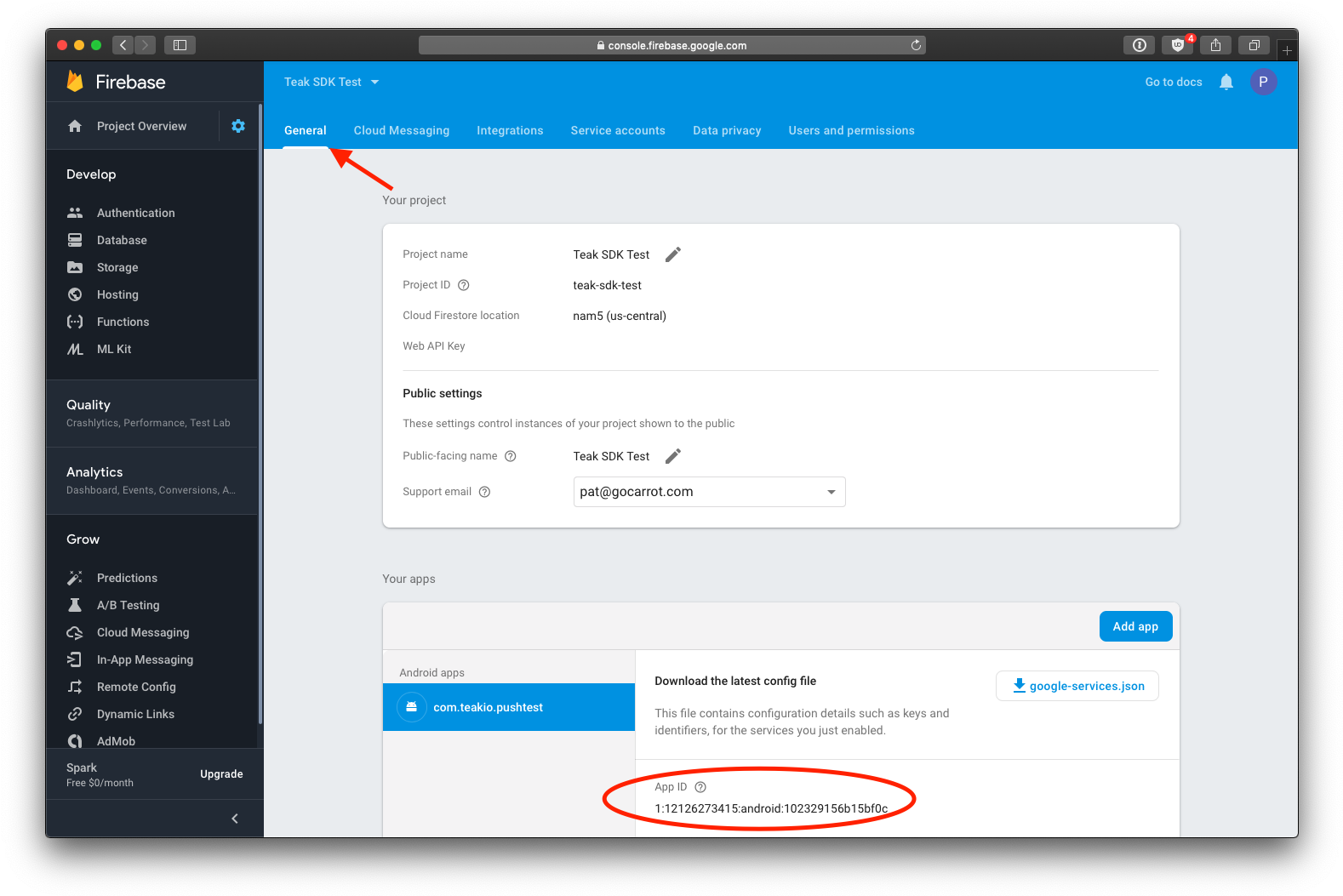
Task: Click the nam5 (us-central) location value
Action: point(620,316)
